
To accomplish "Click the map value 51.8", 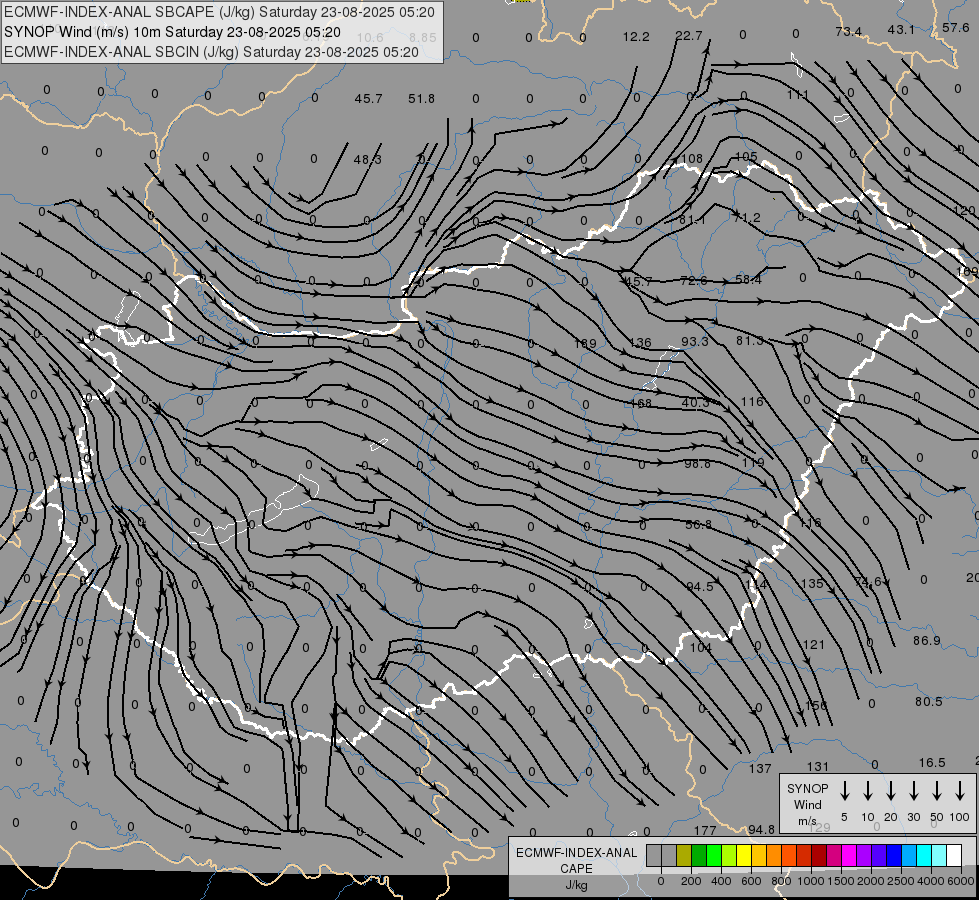I will (x=421, y=99).
